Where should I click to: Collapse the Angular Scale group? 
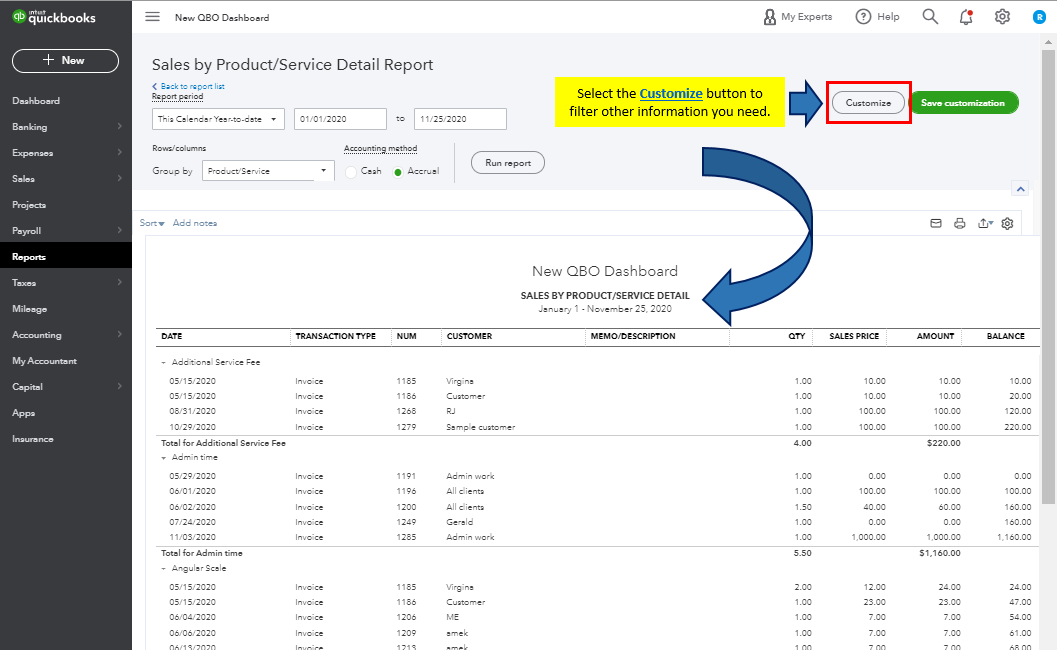(163, 568)
